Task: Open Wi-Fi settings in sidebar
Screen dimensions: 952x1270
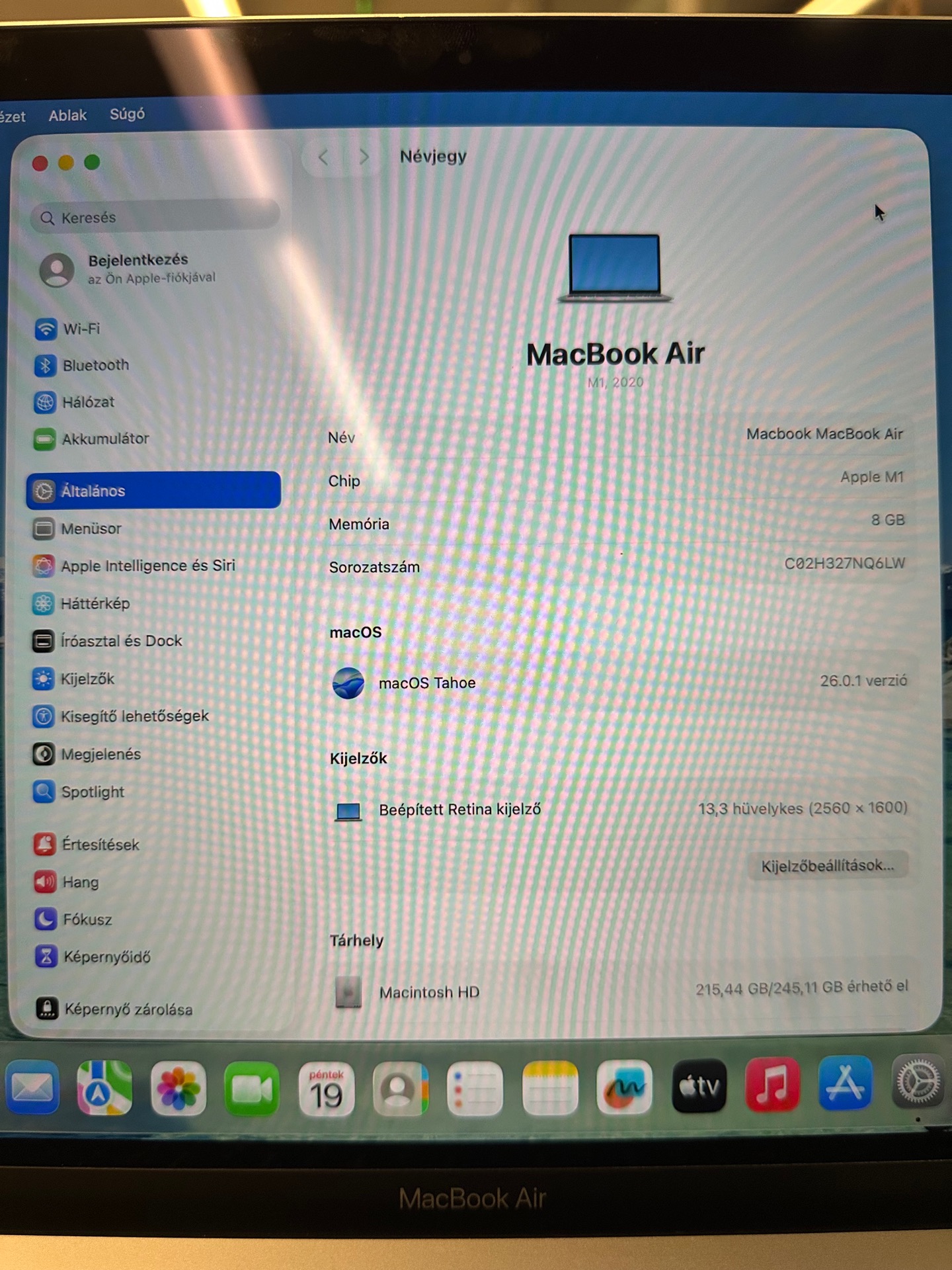Action: 81,329
